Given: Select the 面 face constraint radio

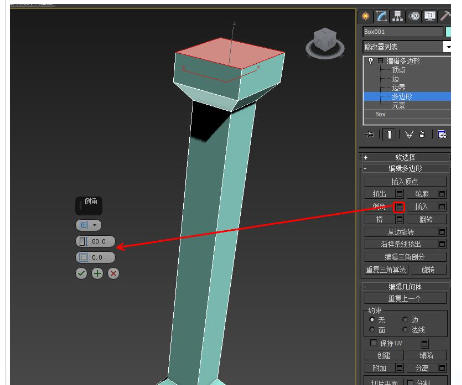Looking at the screenshot, I should point(372,329).
